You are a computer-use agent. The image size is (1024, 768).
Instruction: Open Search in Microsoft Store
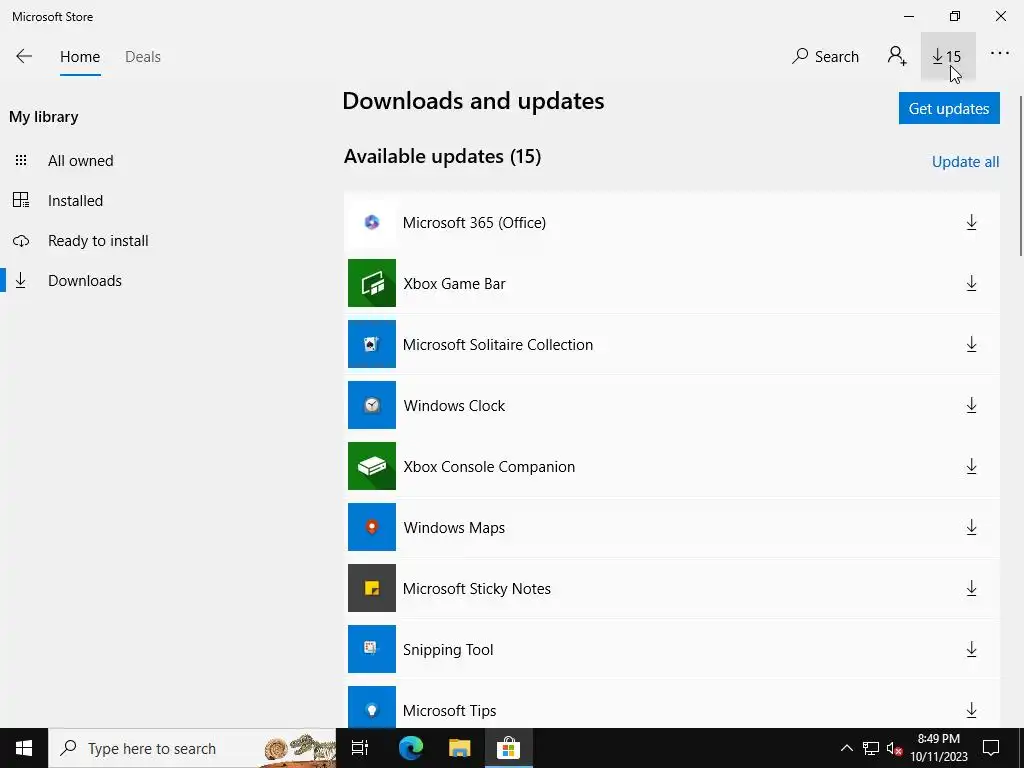(825, 57)
